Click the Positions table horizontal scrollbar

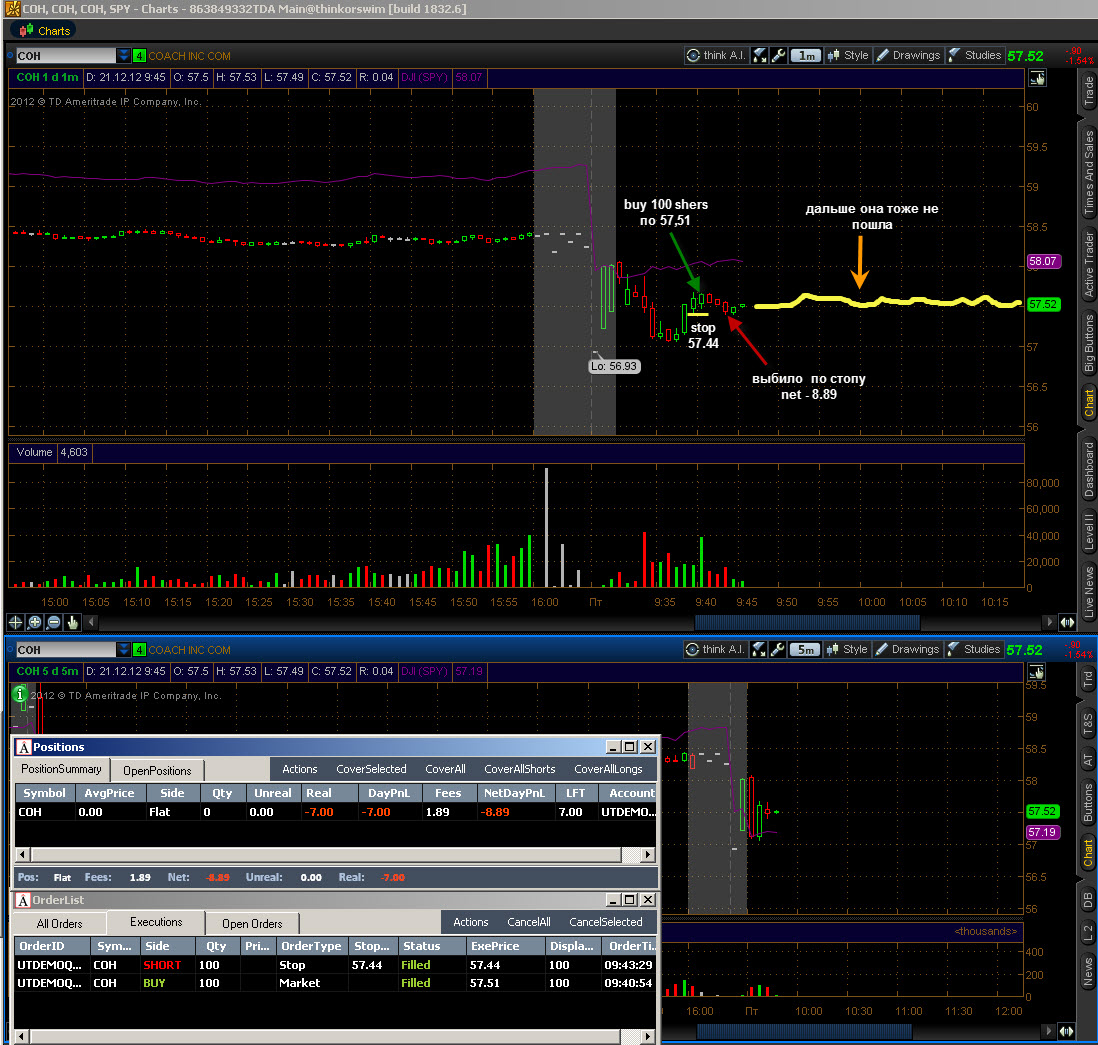click(335, 854)
